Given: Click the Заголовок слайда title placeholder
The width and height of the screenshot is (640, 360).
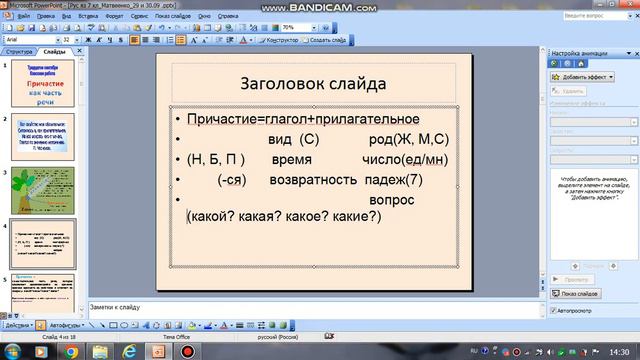Looking at the screenshot, I should [313, 83].
